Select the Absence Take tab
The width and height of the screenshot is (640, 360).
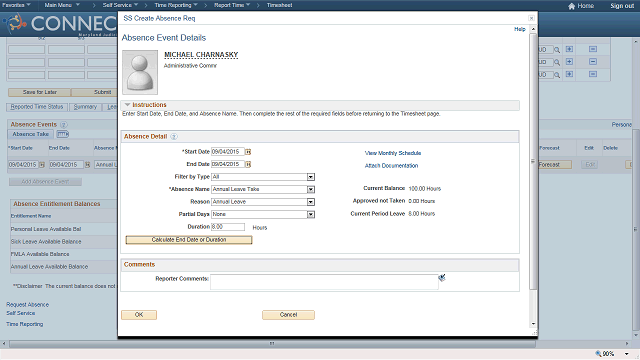coord(30,134)
